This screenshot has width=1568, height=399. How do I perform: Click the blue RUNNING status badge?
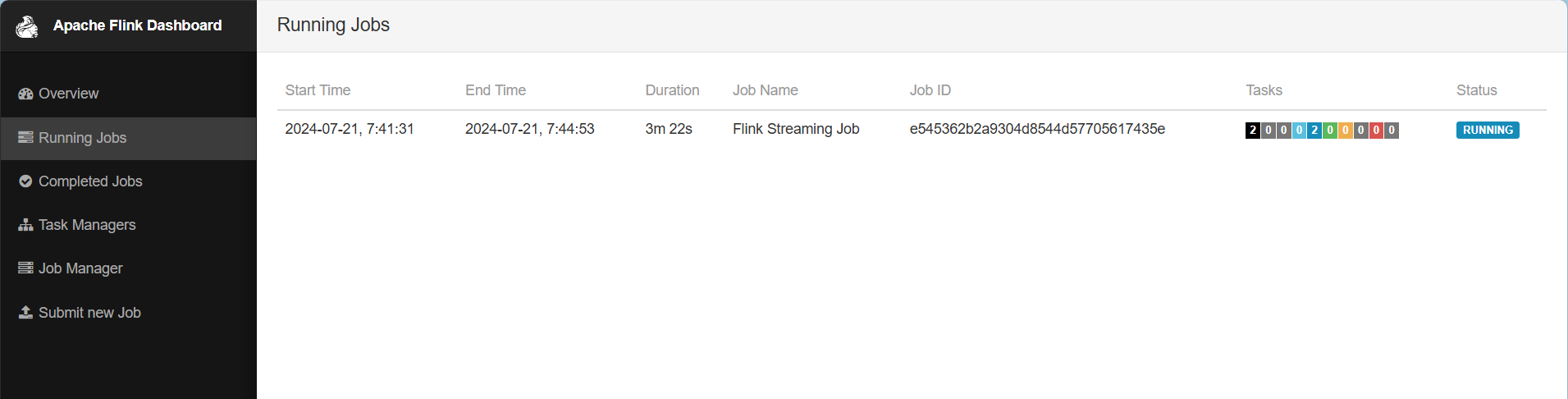point(1487,130)
